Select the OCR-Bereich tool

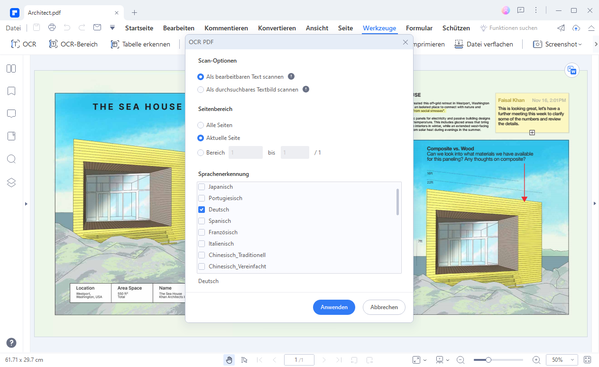73,44
